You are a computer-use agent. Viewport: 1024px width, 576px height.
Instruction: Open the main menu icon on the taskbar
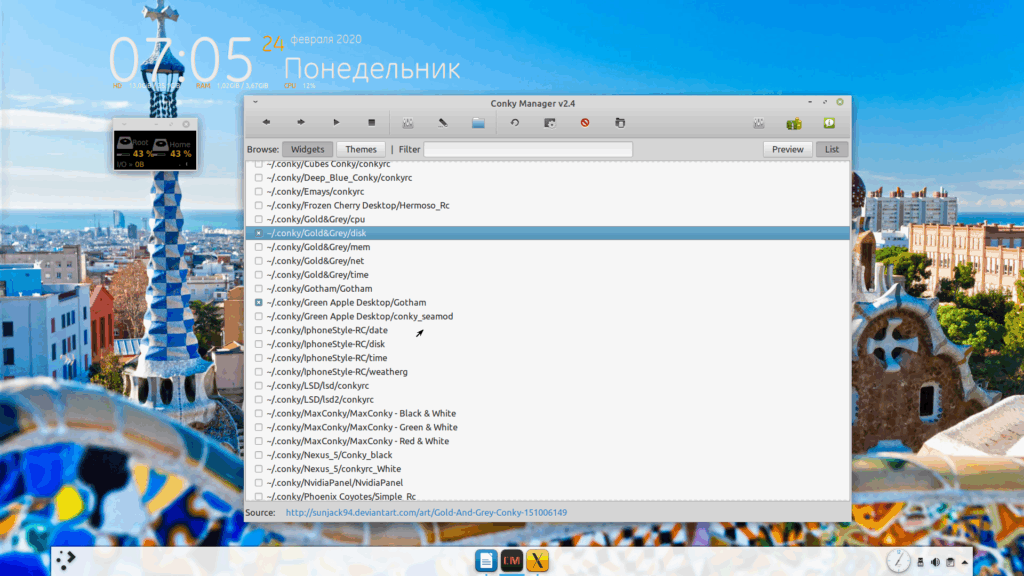[65, 560]
